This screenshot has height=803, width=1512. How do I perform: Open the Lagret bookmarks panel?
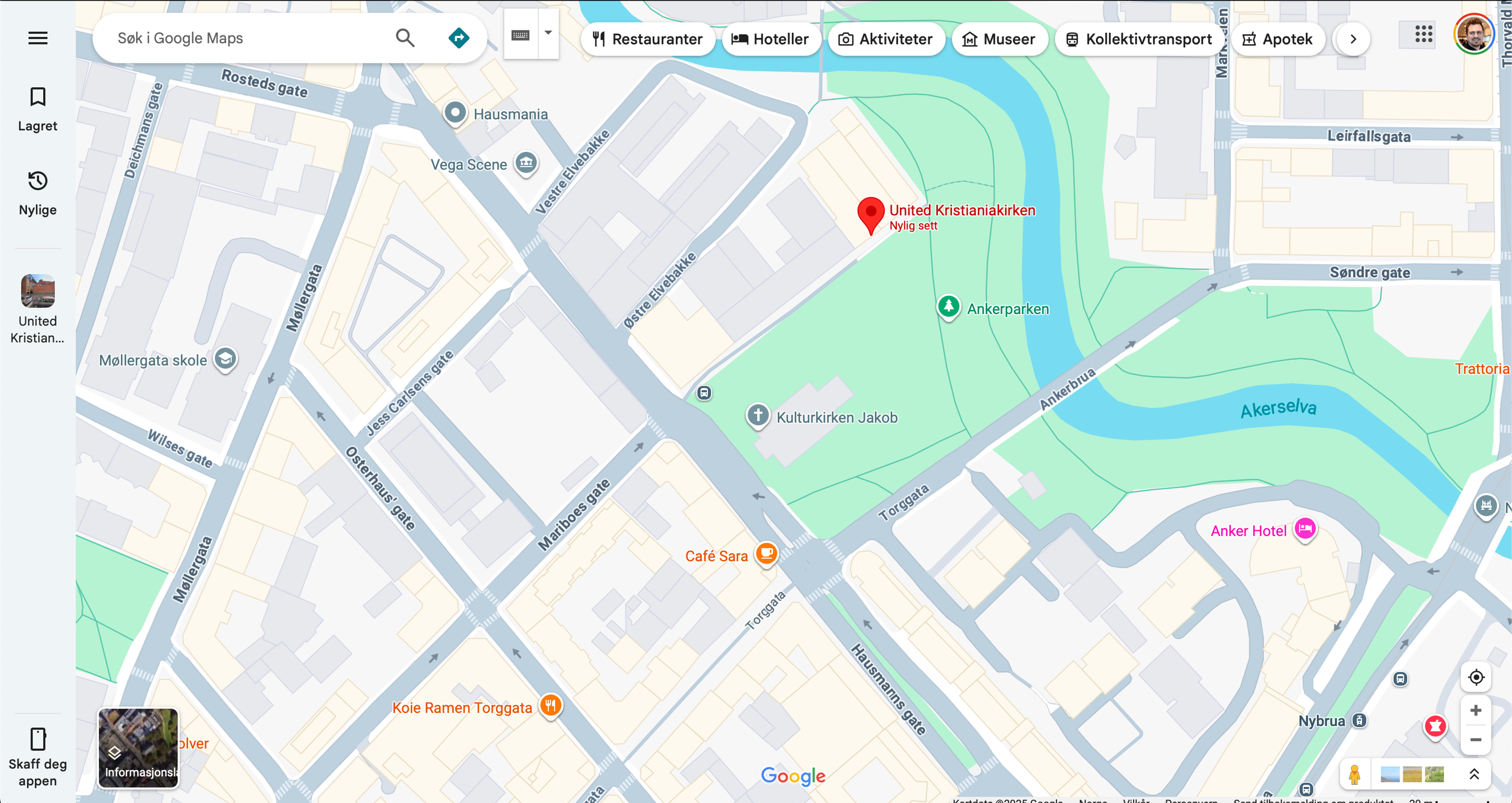pos(37,109)
